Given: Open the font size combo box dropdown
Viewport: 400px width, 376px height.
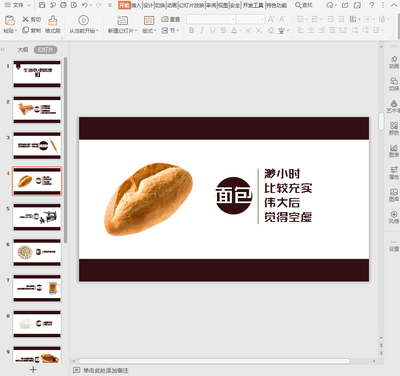Looking at the screenshot, I should click(x=263, y=19).
